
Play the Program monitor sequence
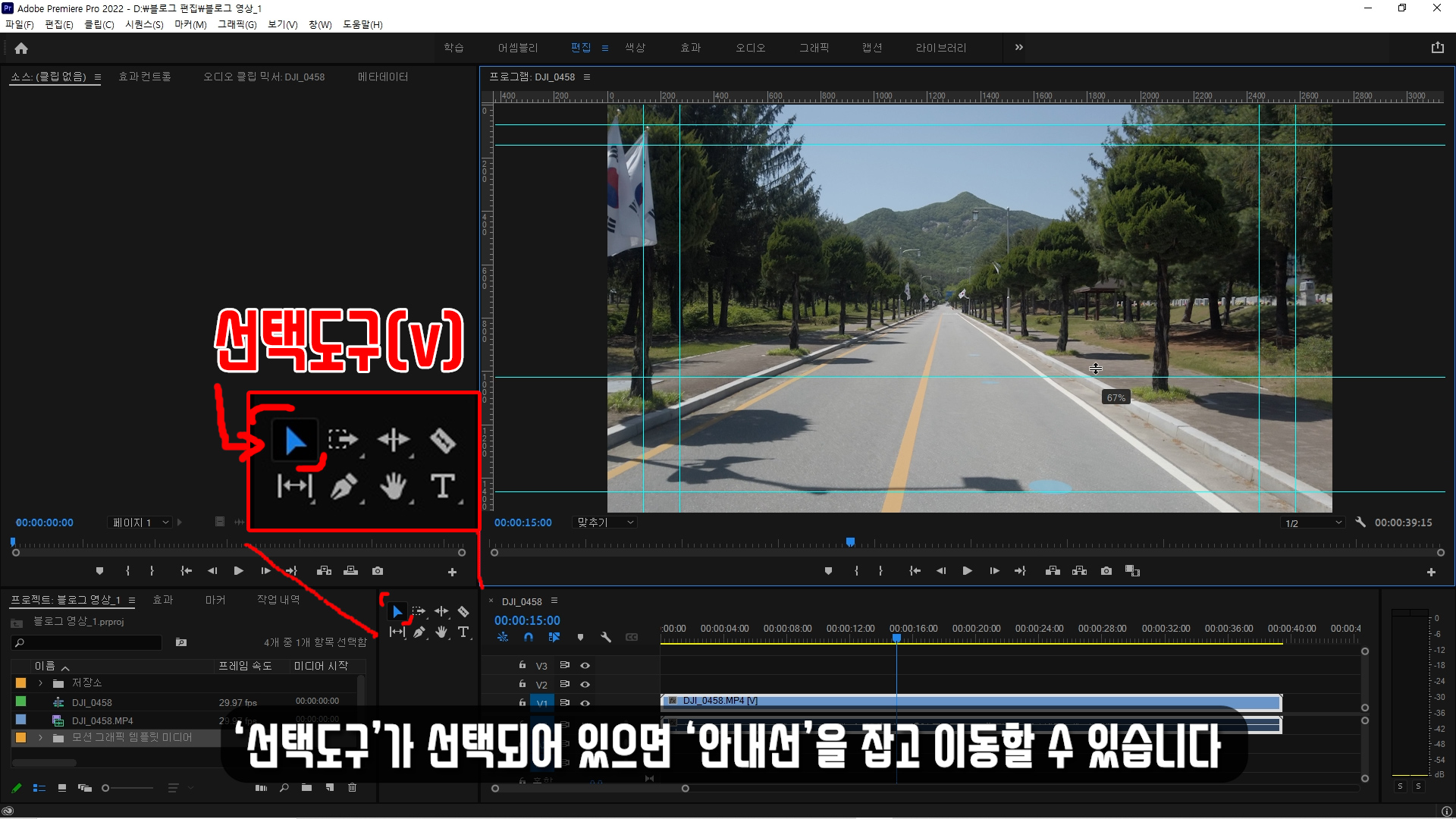click(967, 571)
